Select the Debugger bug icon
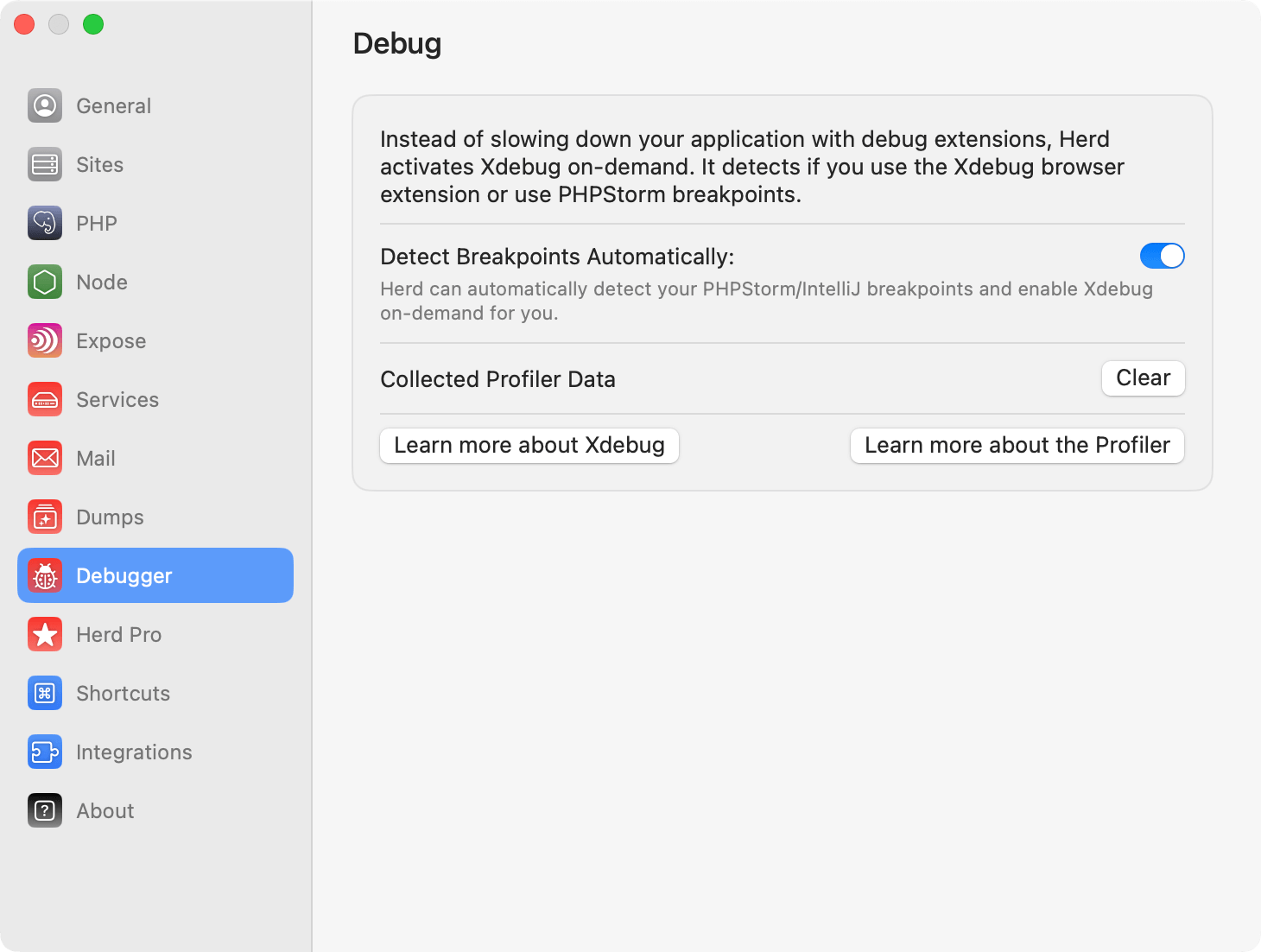The image size is (1261, 952). [x=44, y=575]
